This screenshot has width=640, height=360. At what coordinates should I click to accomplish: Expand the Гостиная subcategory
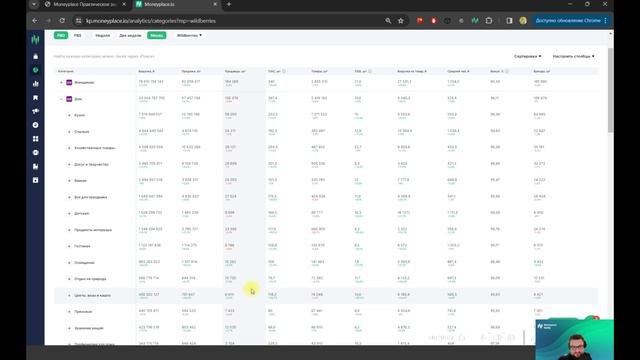(69, 246)
